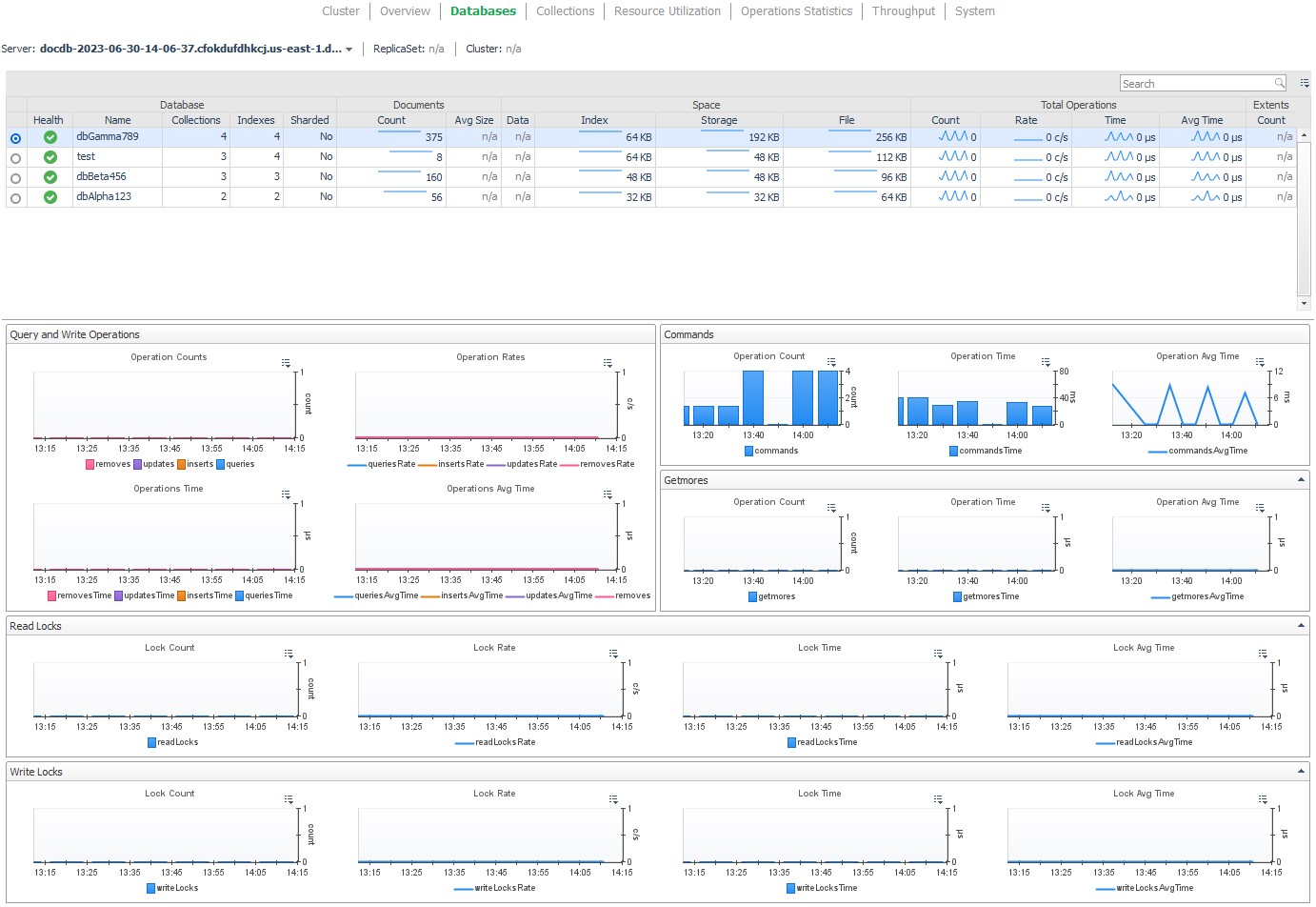Click the green health icon for dbGamma789

click(49, 136)
